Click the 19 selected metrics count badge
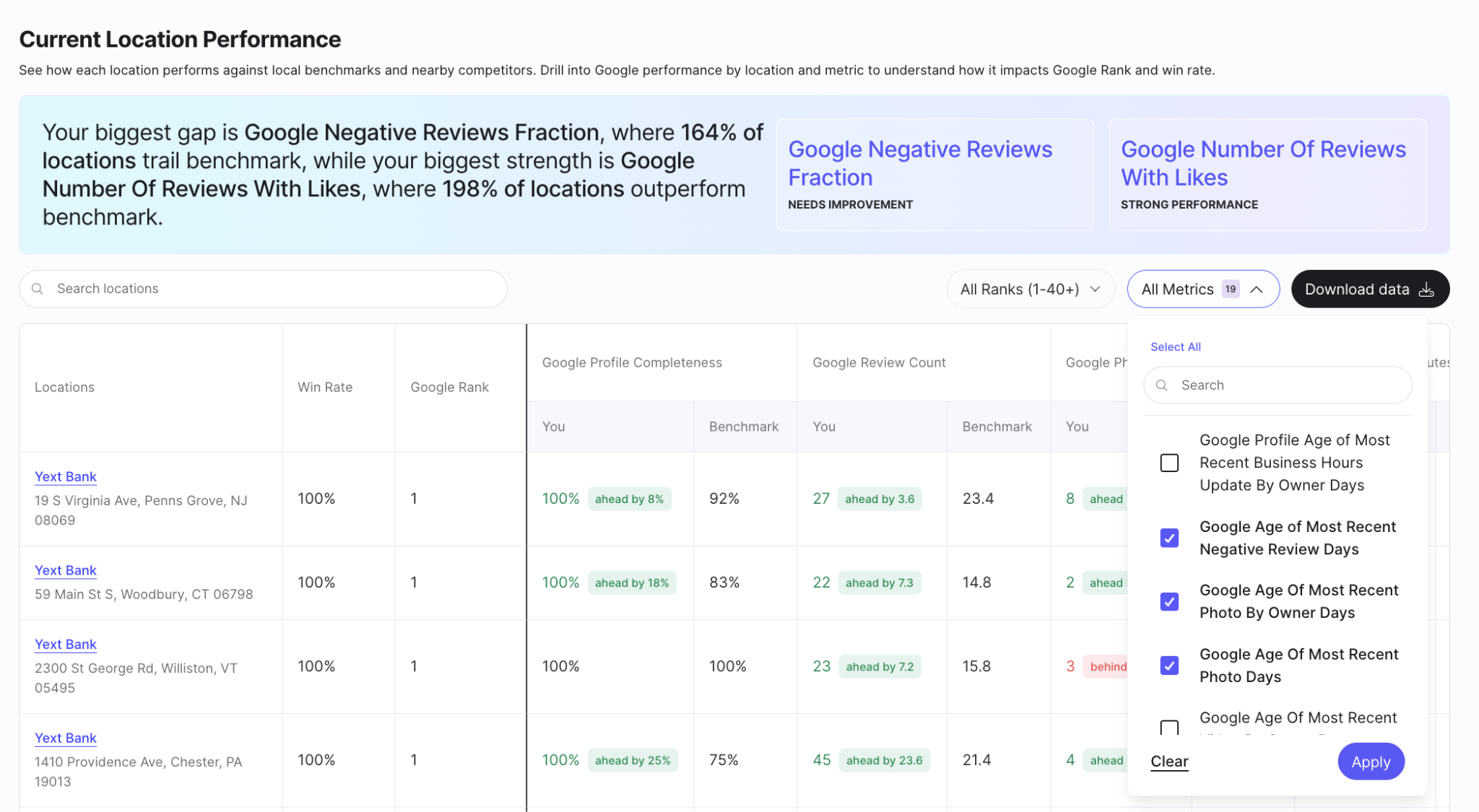 [x=1231, y=289]
